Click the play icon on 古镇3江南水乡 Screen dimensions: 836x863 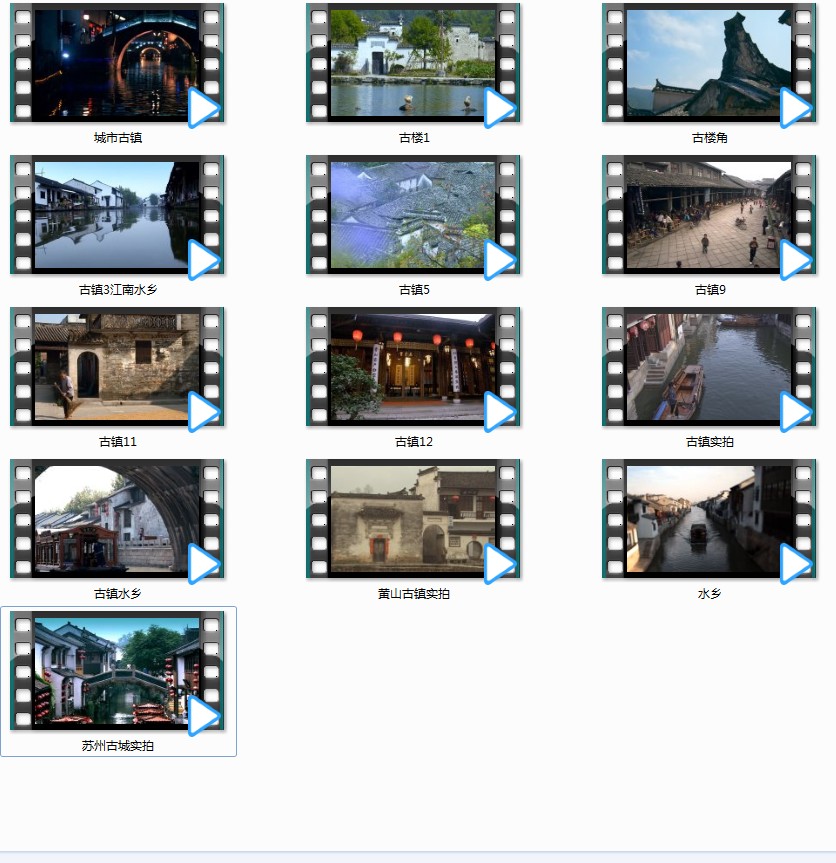click(204, 260)
